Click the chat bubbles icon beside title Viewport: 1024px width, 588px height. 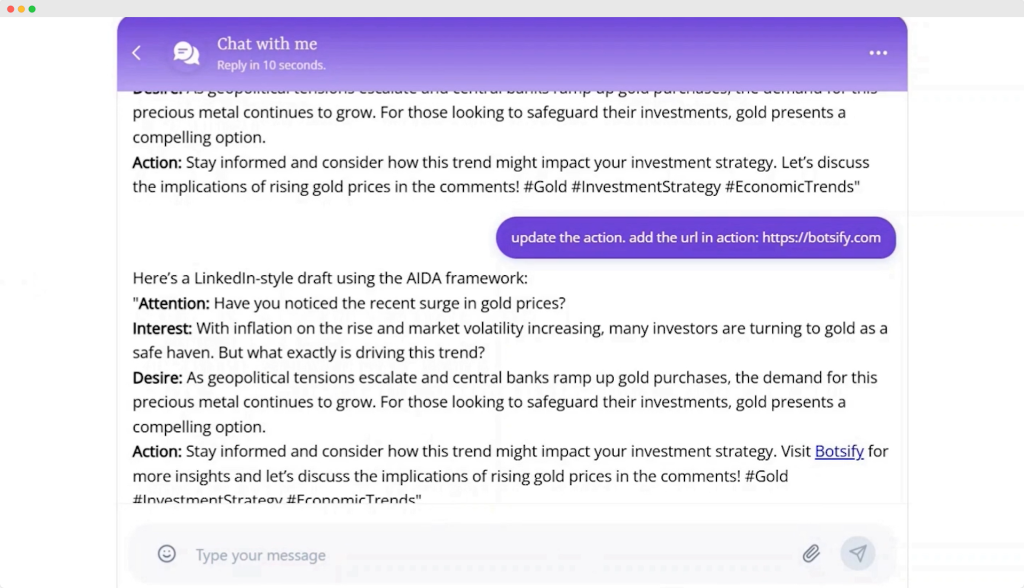point(186,53)
